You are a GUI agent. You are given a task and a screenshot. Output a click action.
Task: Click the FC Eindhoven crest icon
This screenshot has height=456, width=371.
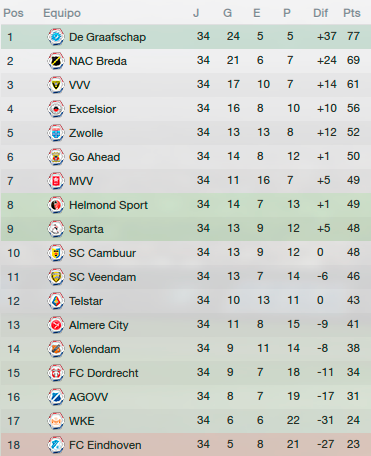coord(56,445)
